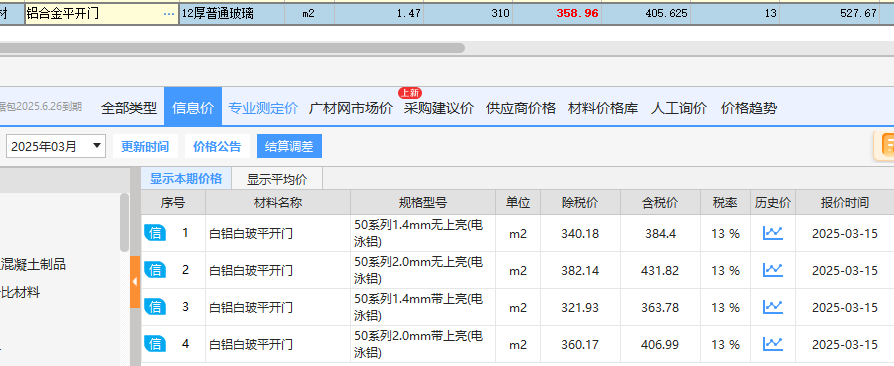Click the 报价时间 column header
The height and width of the screenshot is (366, 894).
coord(844,202)
